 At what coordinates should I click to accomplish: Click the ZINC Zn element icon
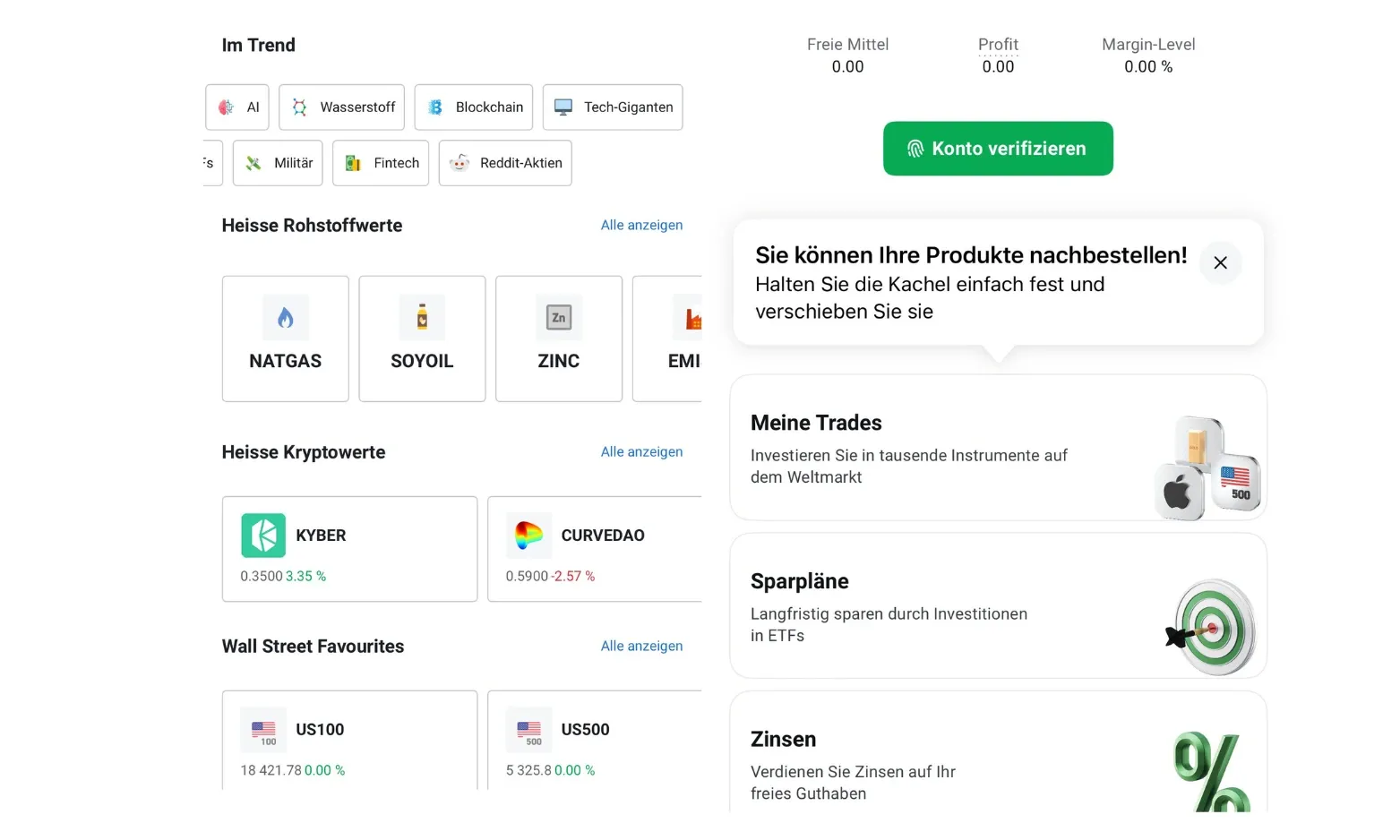click(x=559, y=318)
